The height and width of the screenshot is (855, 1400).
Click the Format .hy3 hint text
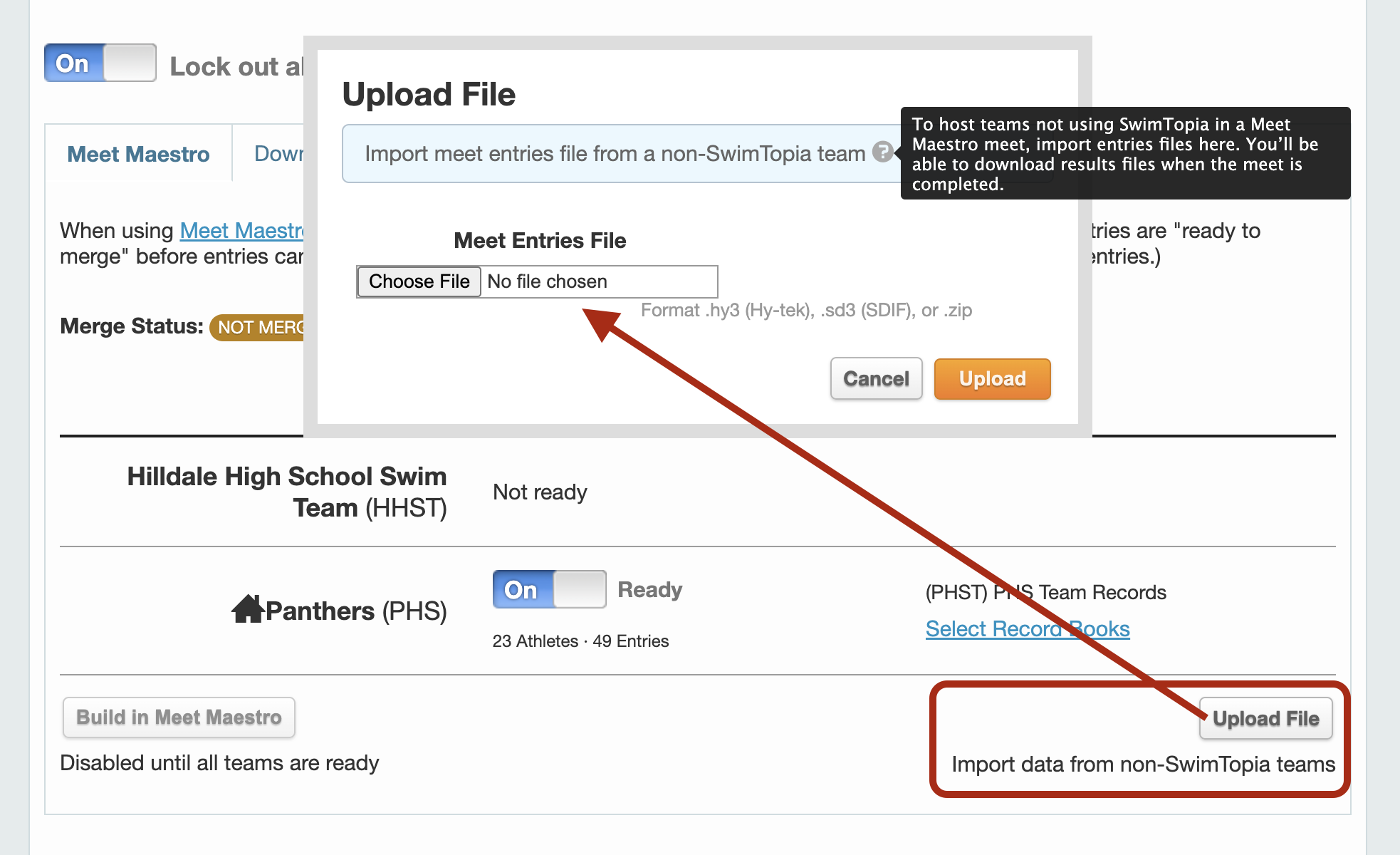(806, 310)
